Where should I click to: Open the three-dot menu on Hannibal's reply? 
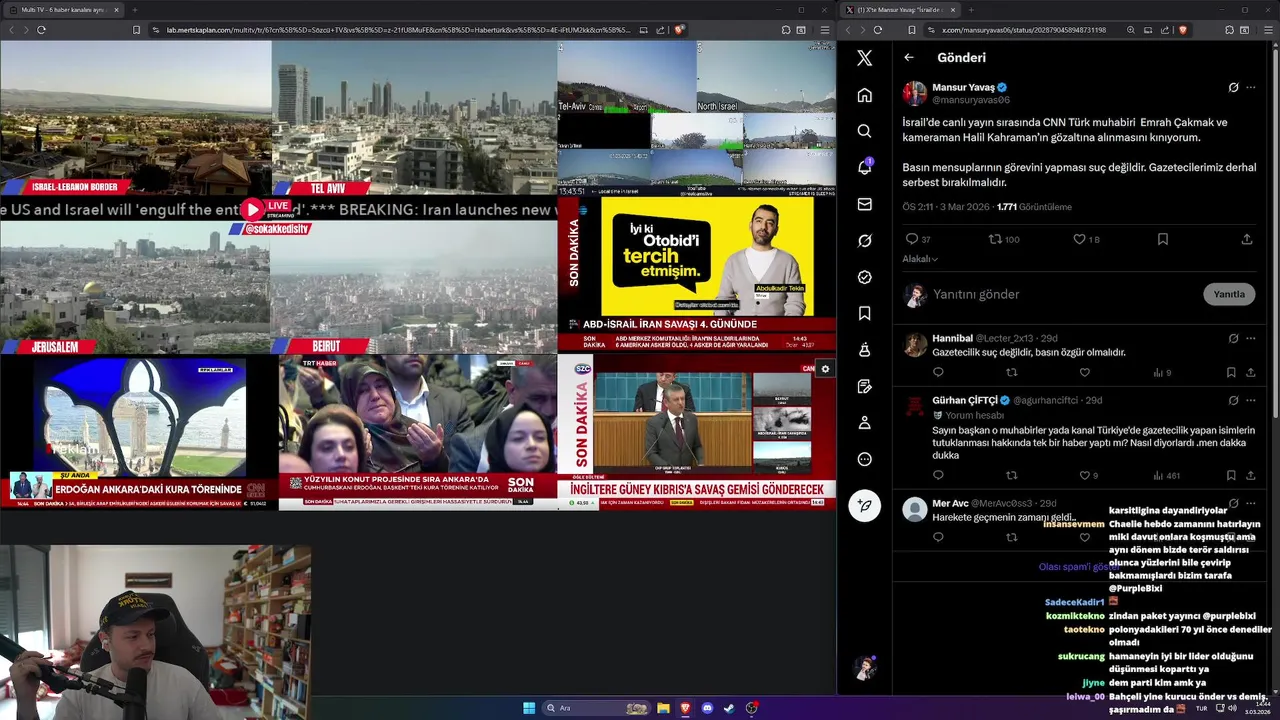[1250, 338]
